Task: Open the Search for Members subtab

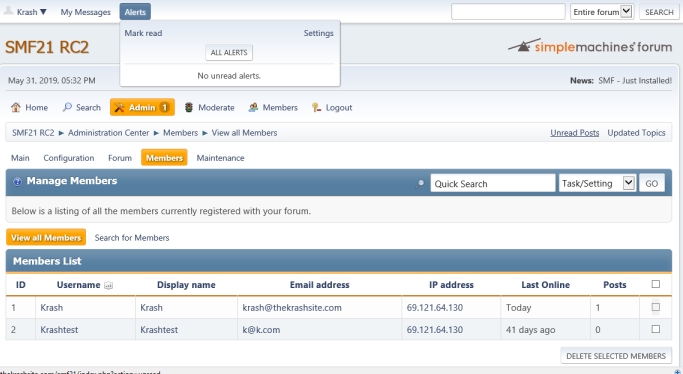Action: tap(132, 238)
